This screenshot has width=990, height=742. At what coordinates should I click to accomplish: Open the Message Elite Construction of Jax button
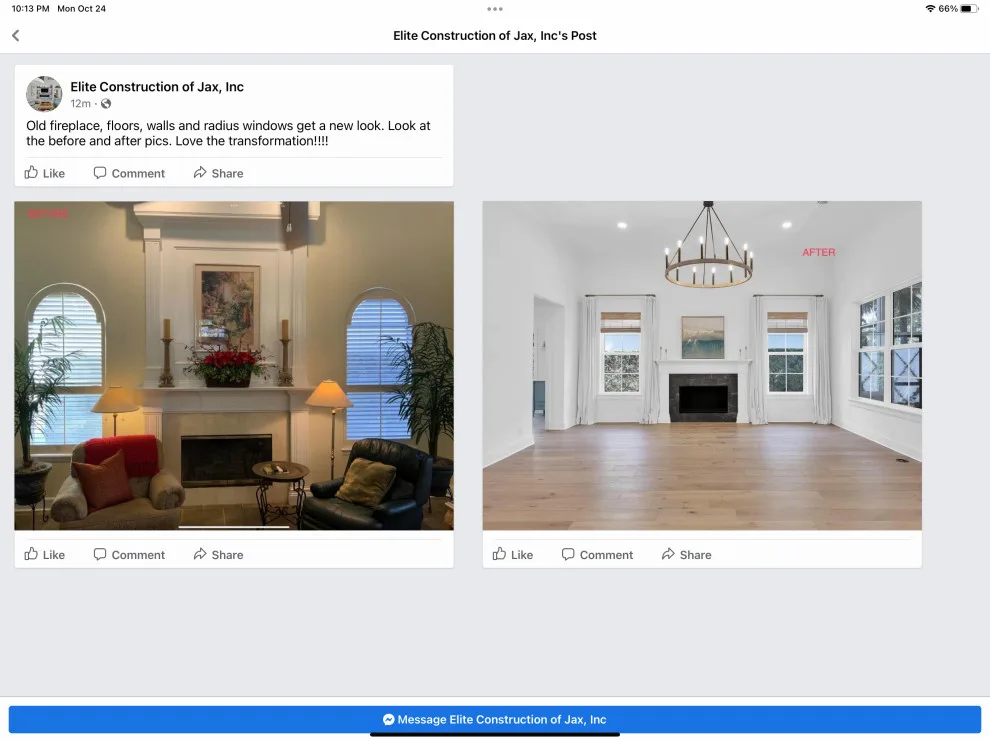[495, 719]
